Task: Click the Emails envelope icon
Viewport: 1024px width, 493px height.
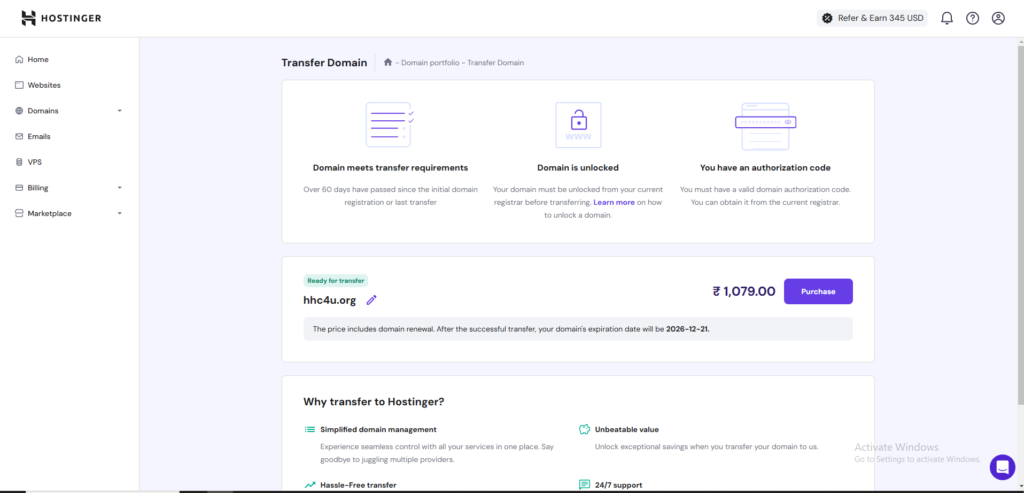Action: tap(19, 136)
